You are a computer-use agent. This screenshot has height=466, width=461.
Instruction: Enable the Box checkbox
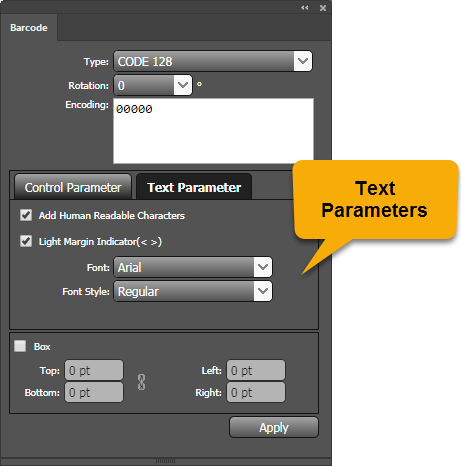20,346
